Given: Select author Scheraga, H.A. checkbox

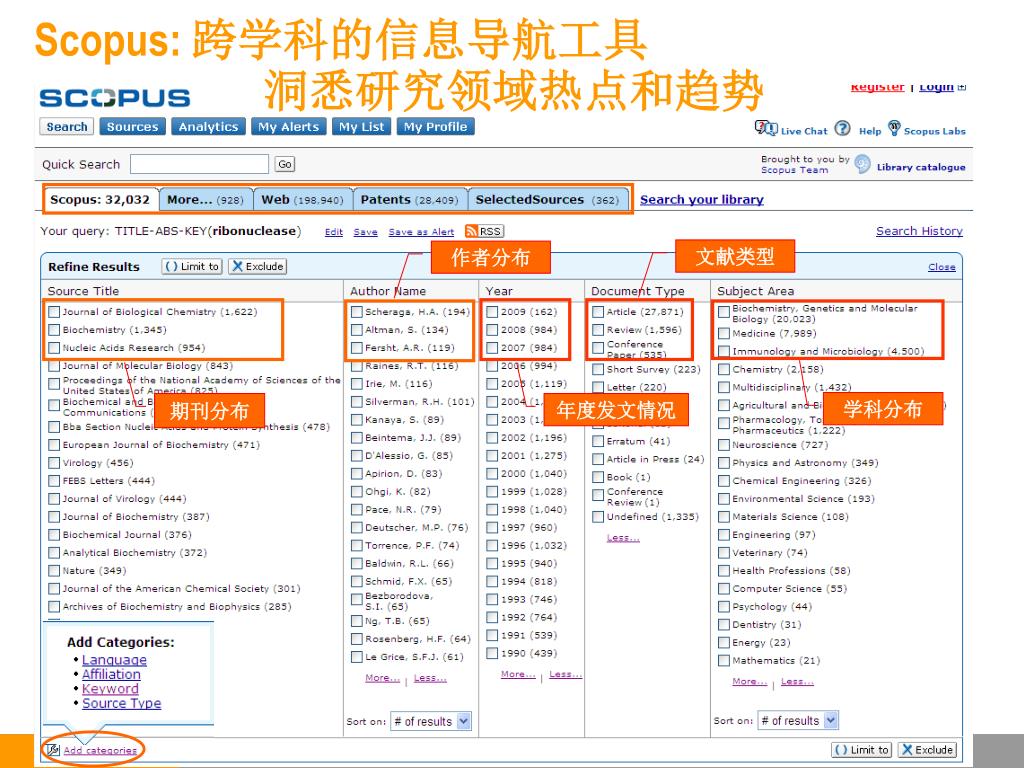Looking at the screenshot, I should tap(357, 312).
